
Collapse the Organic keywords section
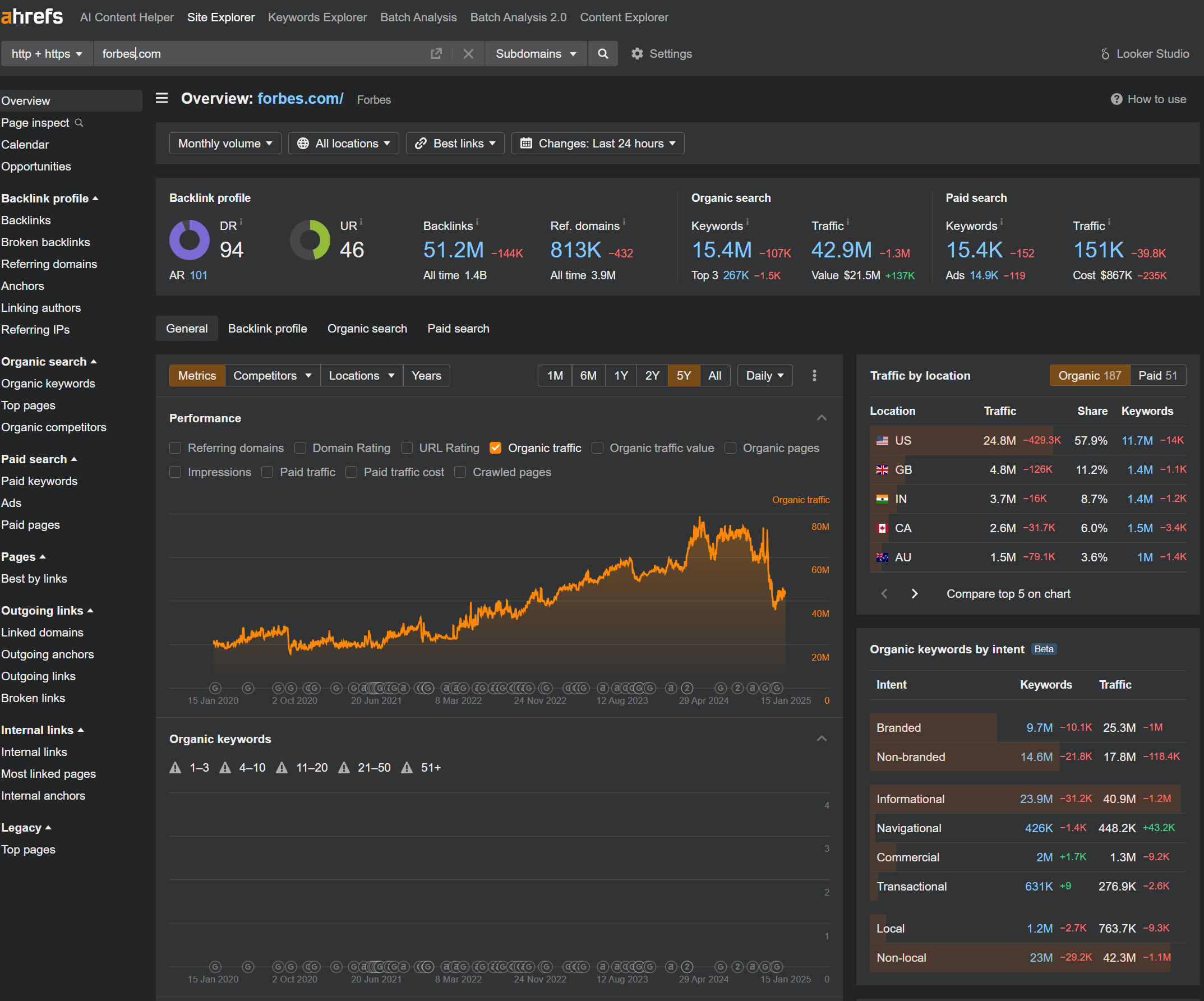coord(822,739)
